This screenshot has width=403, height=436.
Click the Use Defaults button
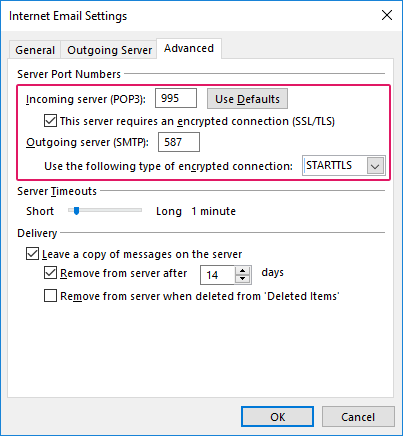tap(247, 99)
